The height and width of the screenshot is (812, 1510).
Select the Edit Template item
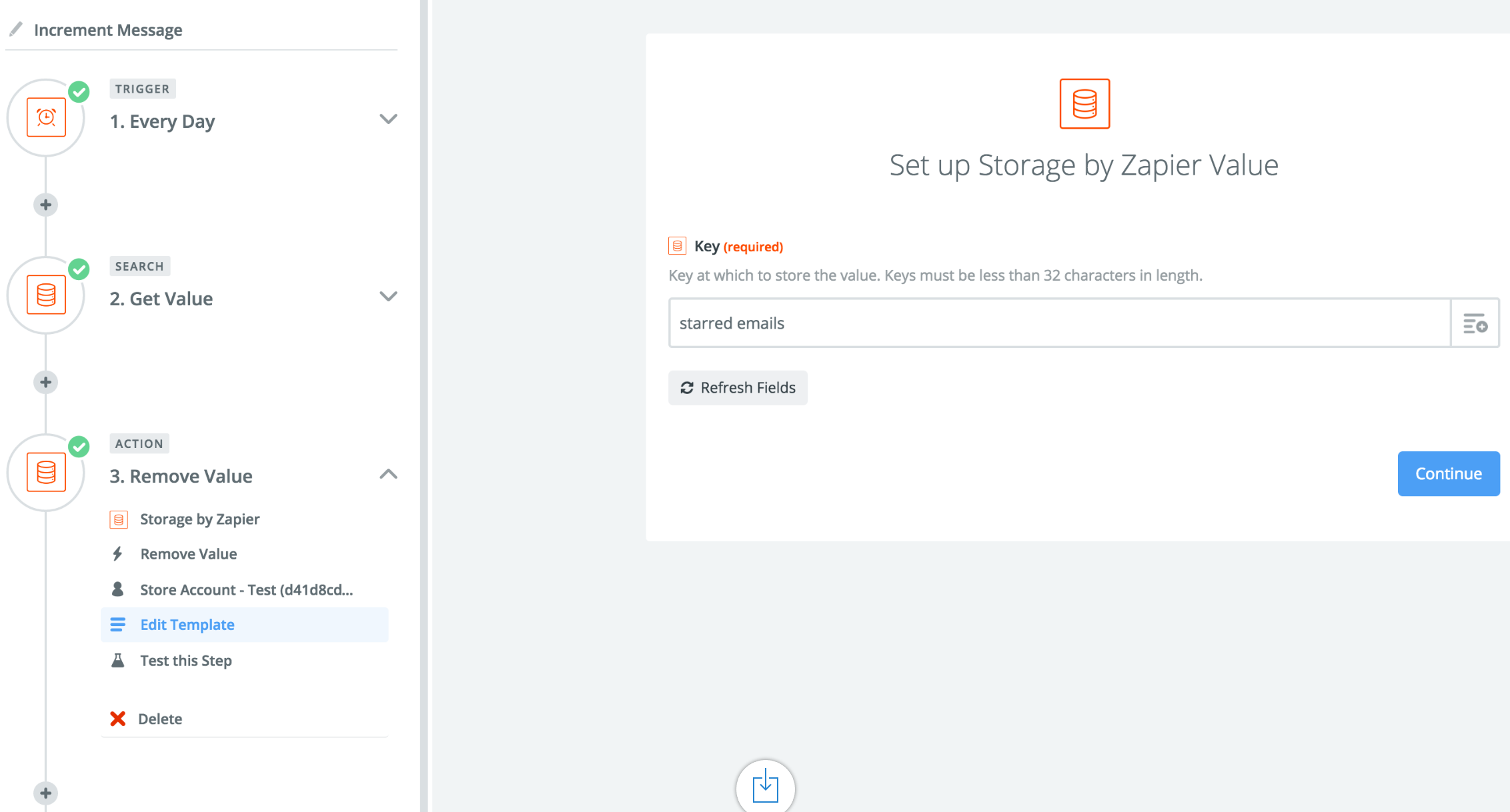tap(244, 625)
